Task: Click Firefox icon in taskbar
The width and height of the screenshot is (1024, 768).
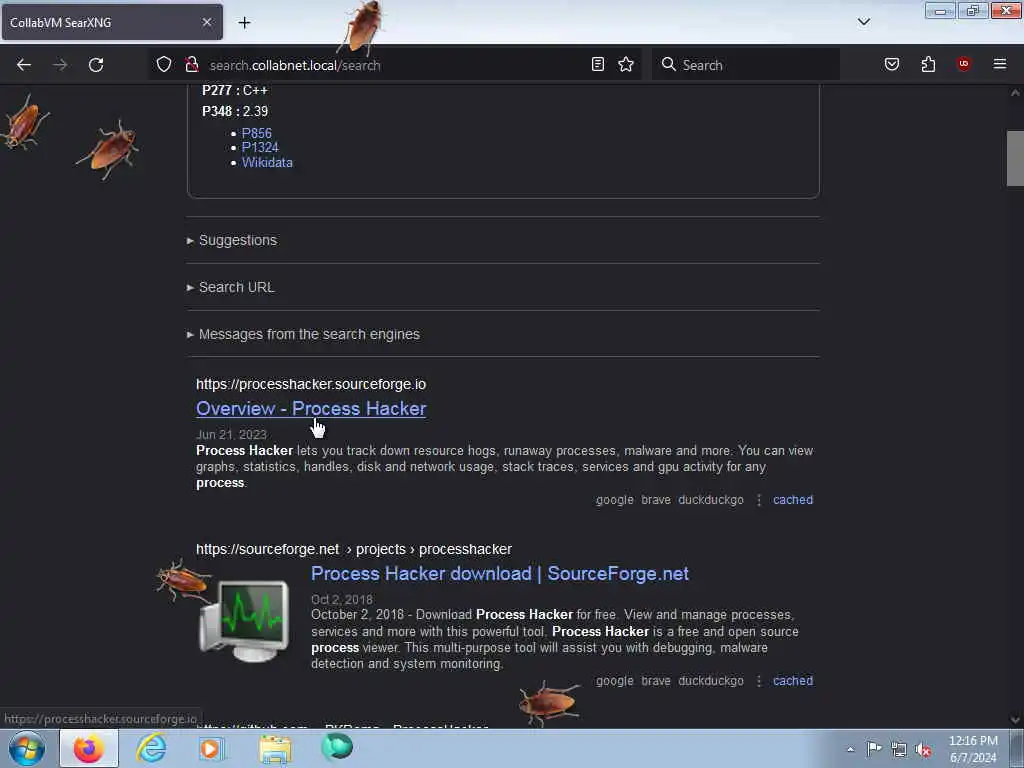Action: [x=89, y=748]
